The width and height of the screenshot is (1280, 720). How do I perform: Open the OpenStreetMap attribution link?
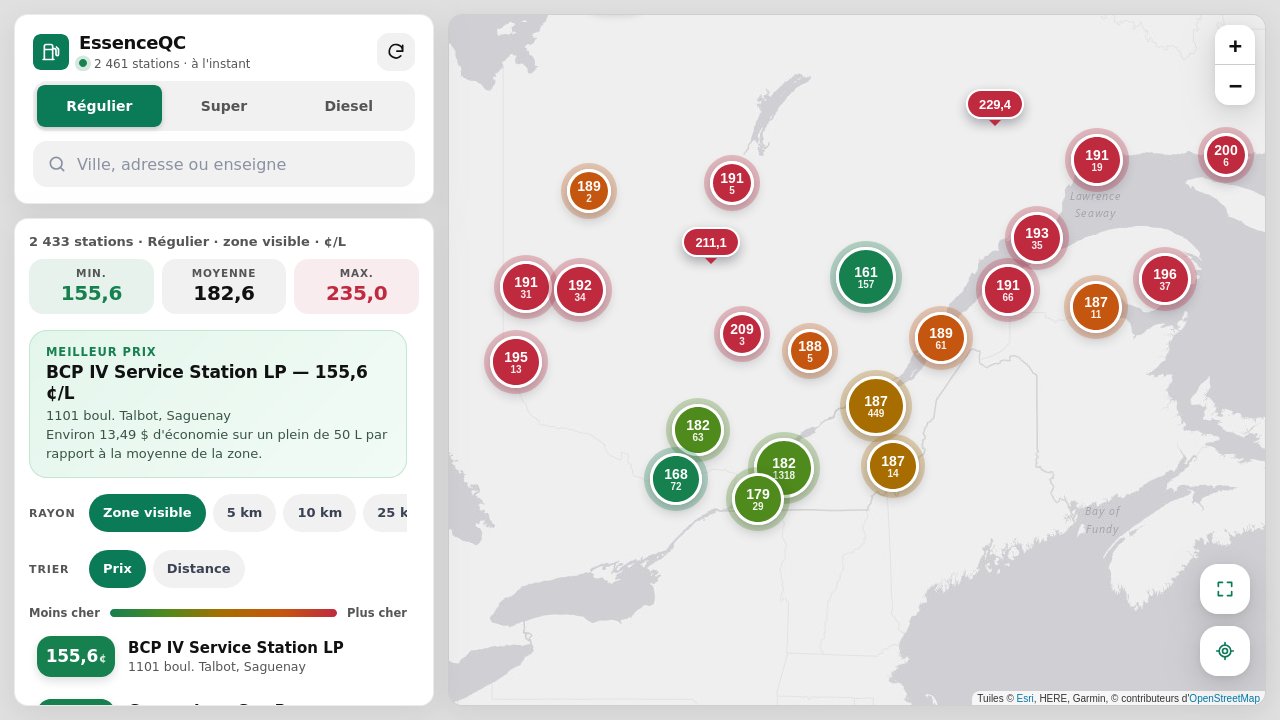pyautogui.click(x=1224, y=698)
